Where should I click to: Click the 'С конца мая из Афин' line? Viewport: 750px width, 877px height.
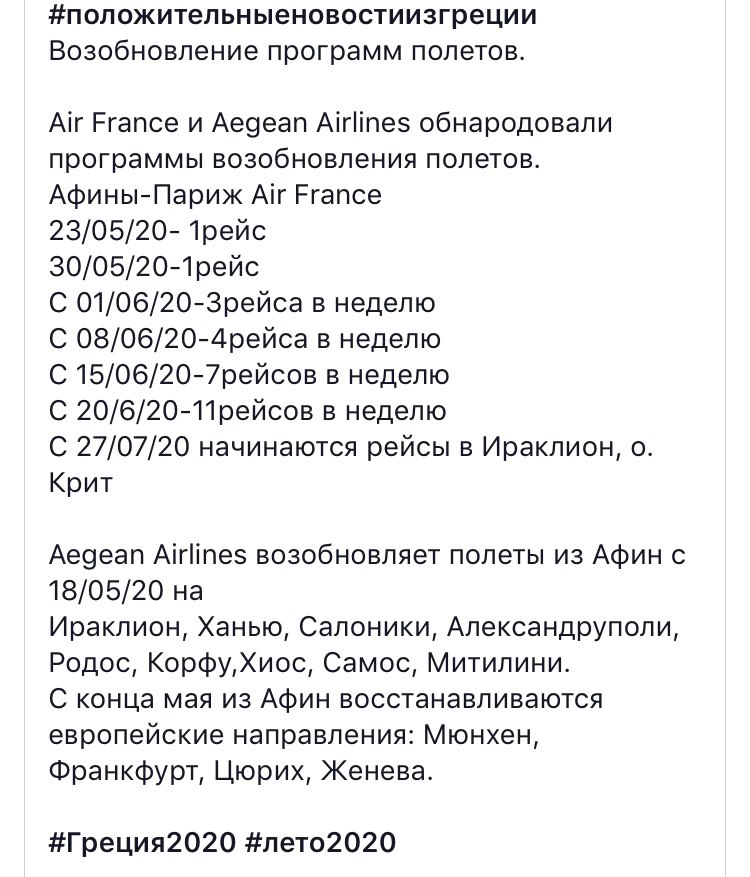(x=326, y=699)
